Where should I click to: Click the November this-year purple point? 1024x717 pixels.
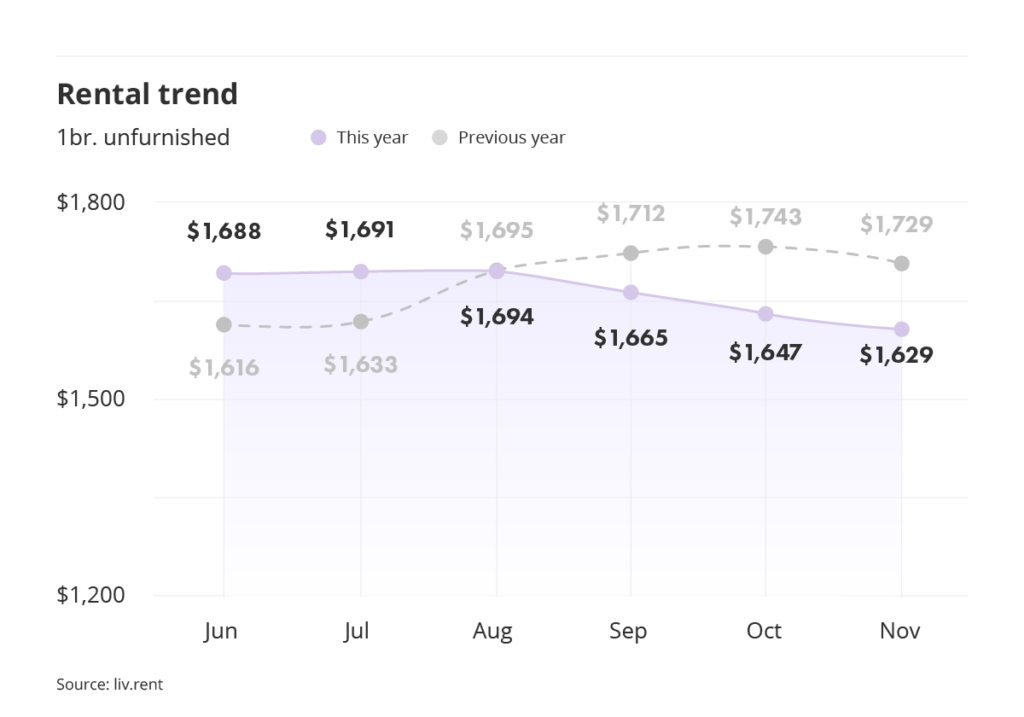pos(902,329)
